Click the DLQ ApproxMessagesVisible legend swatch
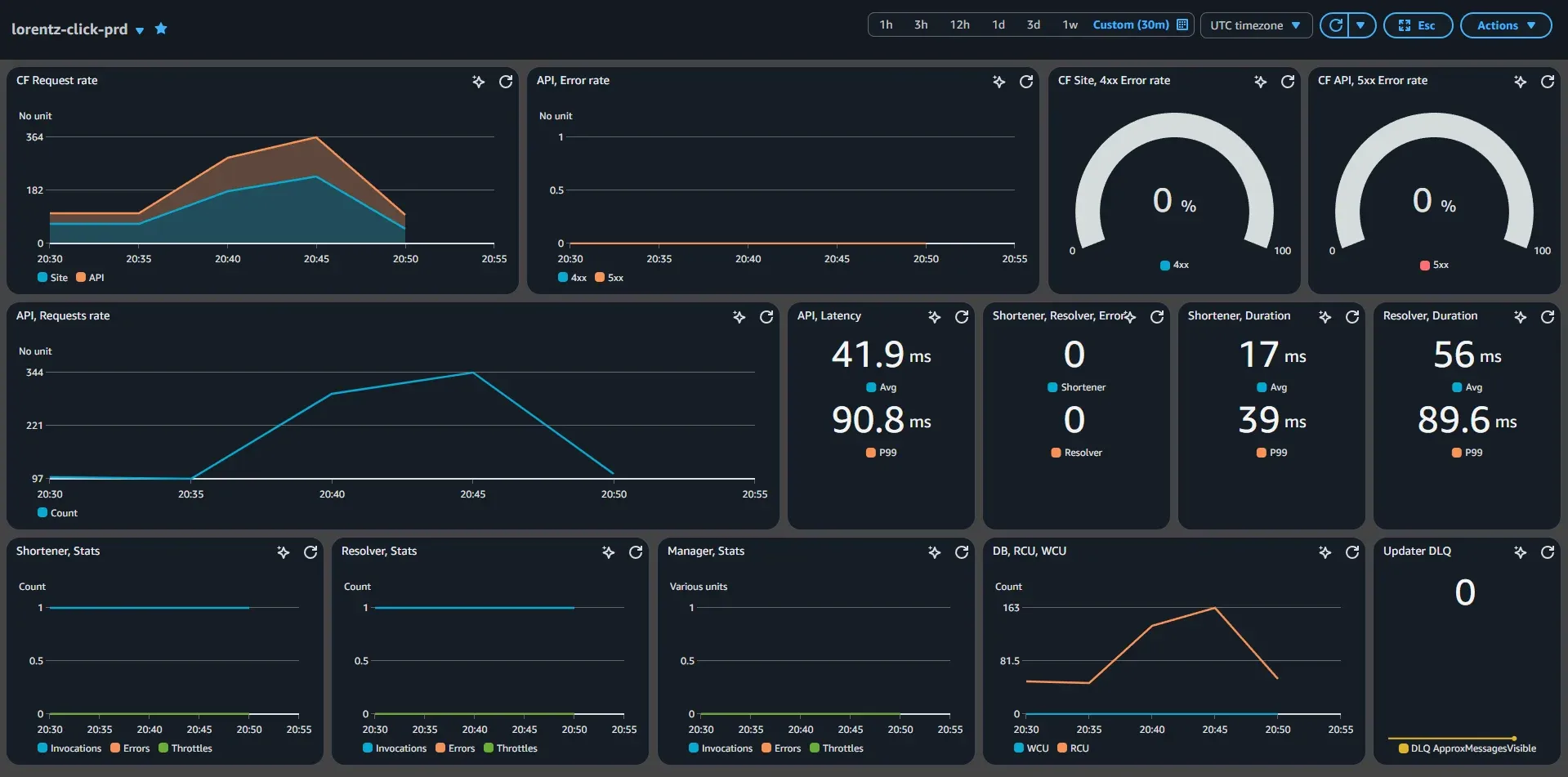 coord(1404,748)
